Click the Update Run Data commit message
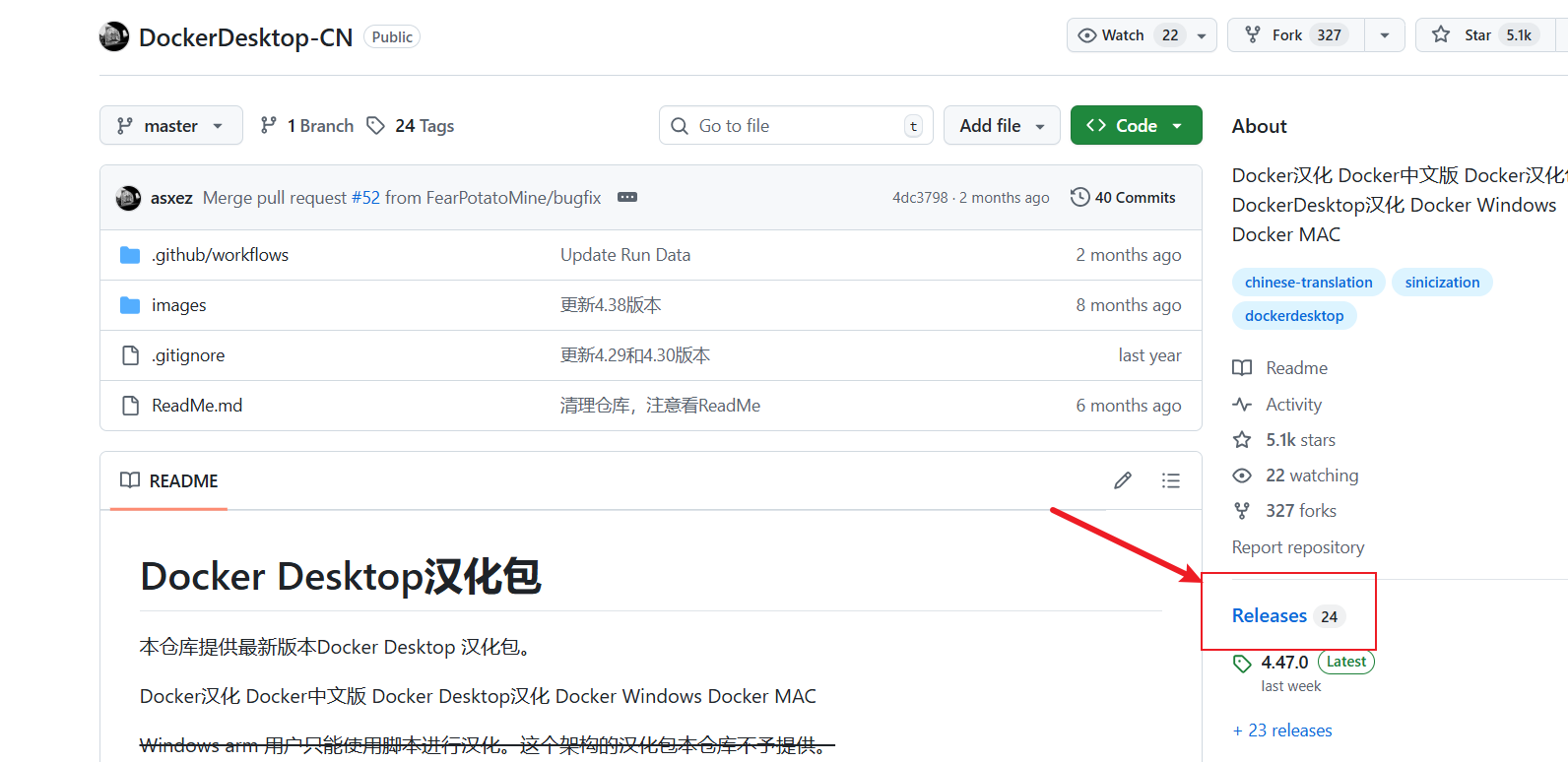Image resolution: width=1568 pixels, height=762 pixels. tap(625, 255)
